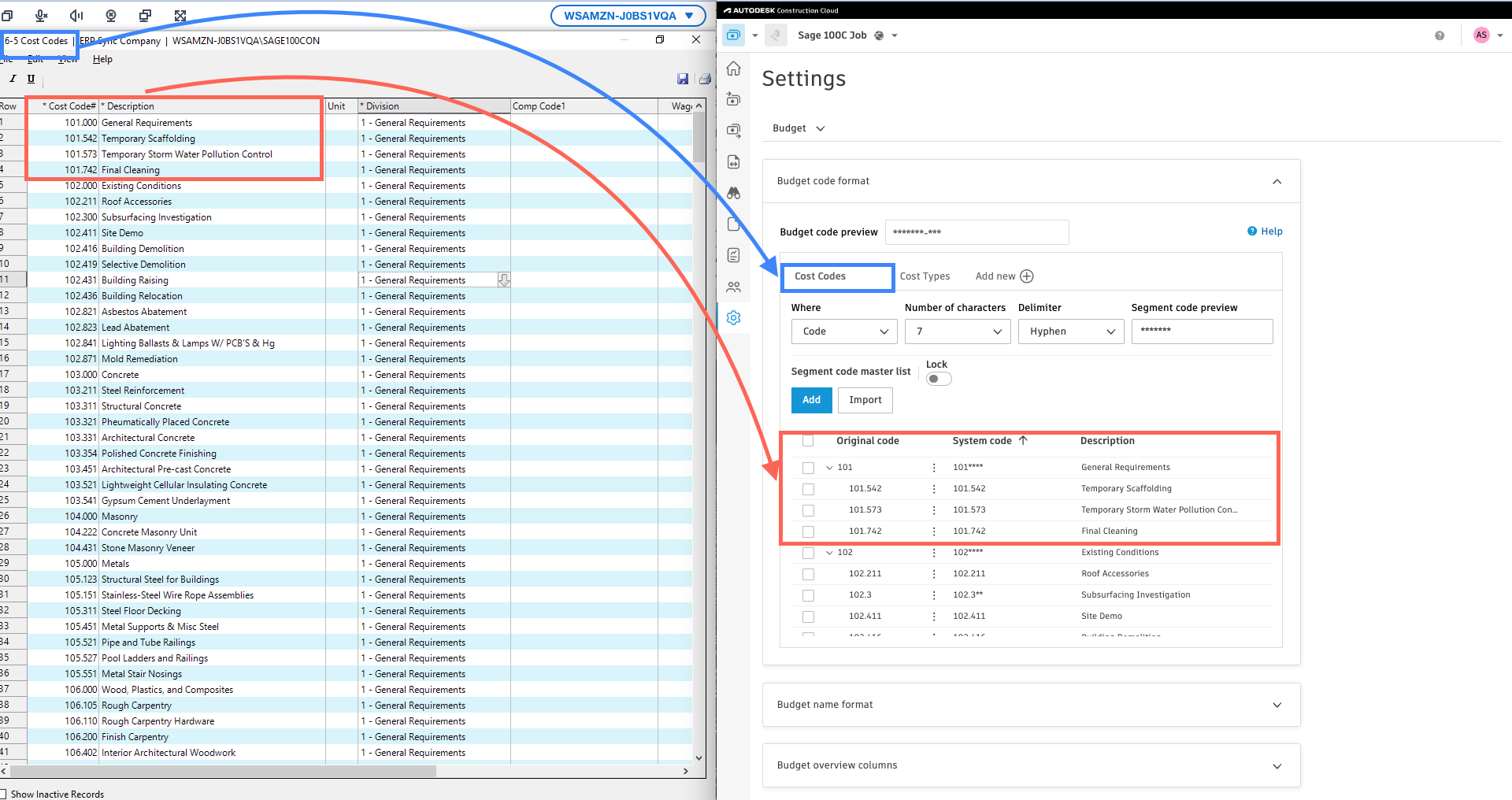Switch to the Cost Types tab
Screen dimensions: 1512x800
click(925, 276)
